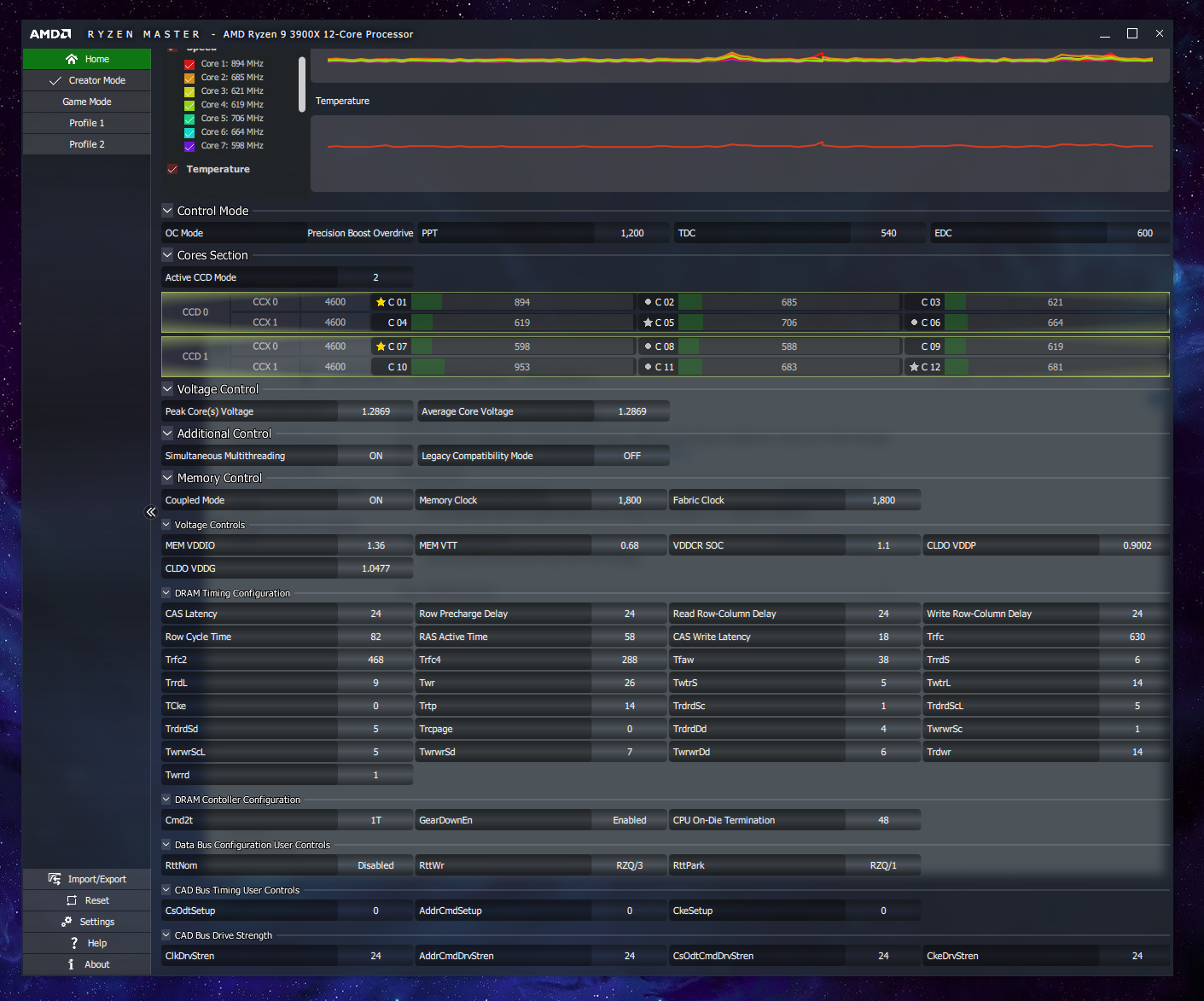Screen dimensions: 1204x1001
Task: Click the About info icon
Action: pyautogui.click(x=71, y=964)
